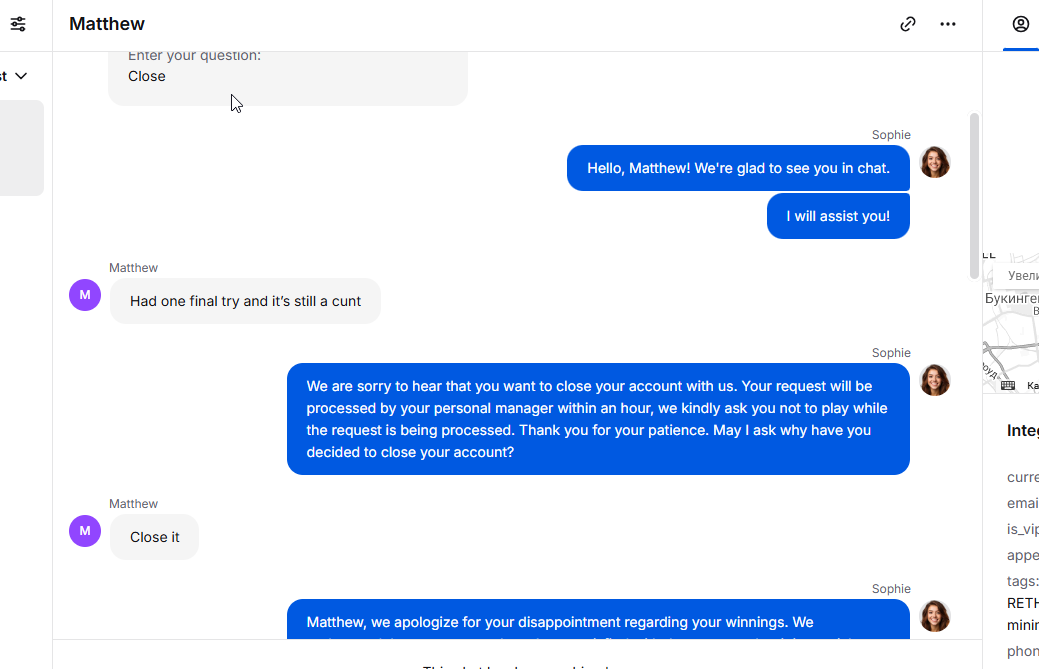The image size is (1039, 669).
Task: Click Matthew's avatar beside "Close it" message
Action: pos(85,531)
